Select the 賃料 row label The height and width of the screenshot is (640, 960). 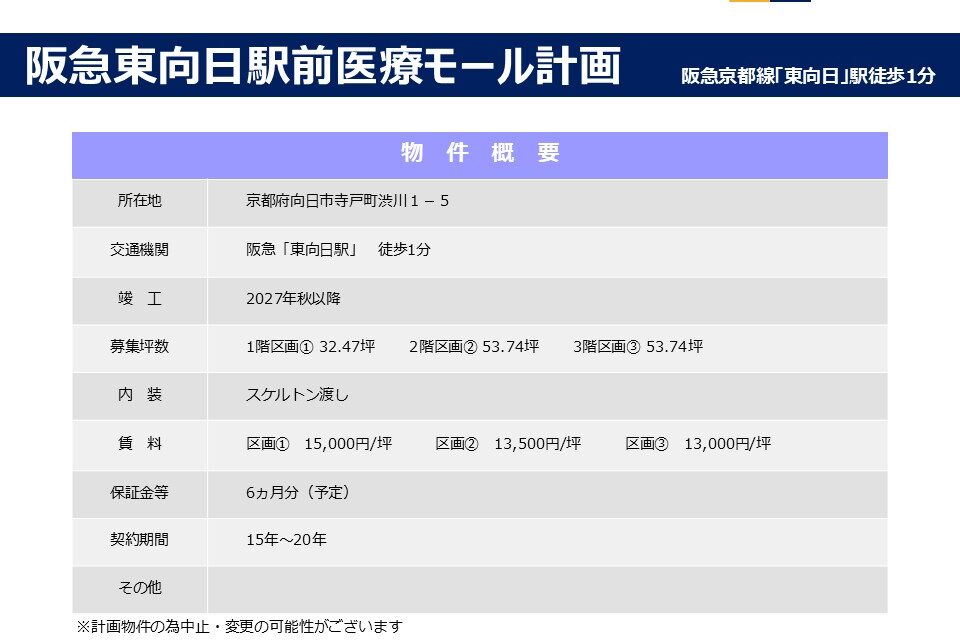pyautogui.click(x=140, y=443)
